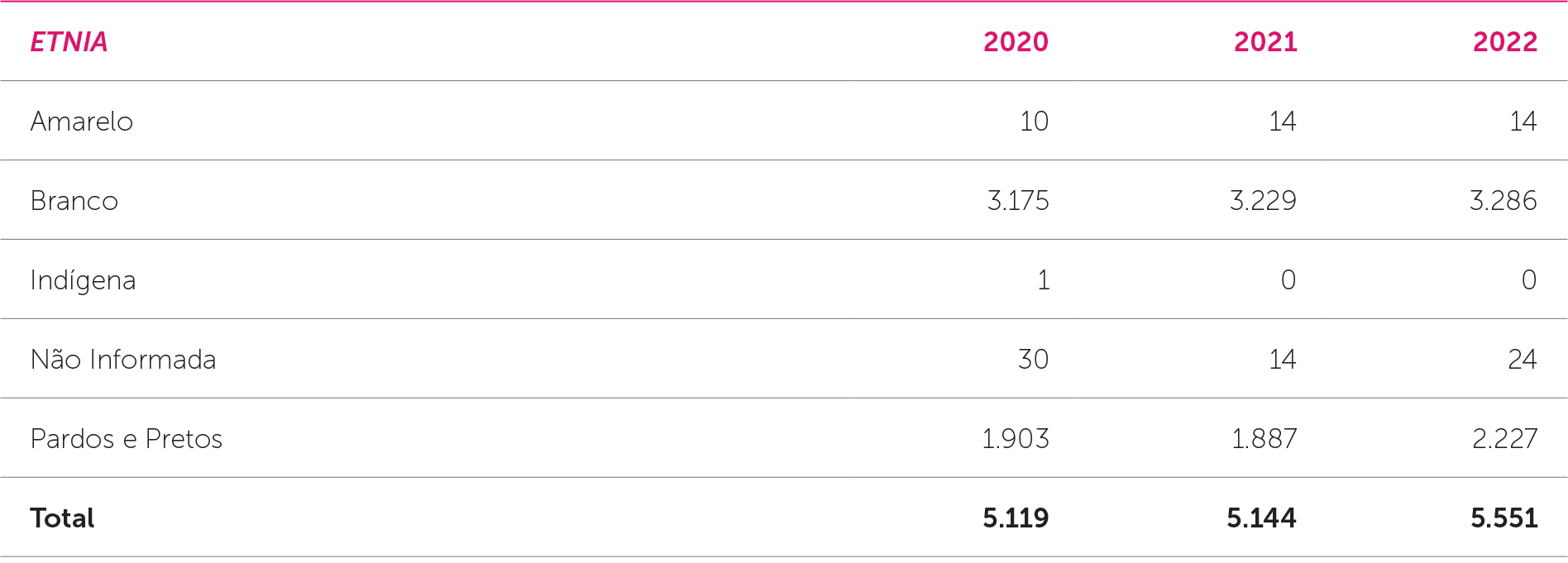Select the Indígena row label
Screen dimensions: 1568x563
[x=83, y=280]
